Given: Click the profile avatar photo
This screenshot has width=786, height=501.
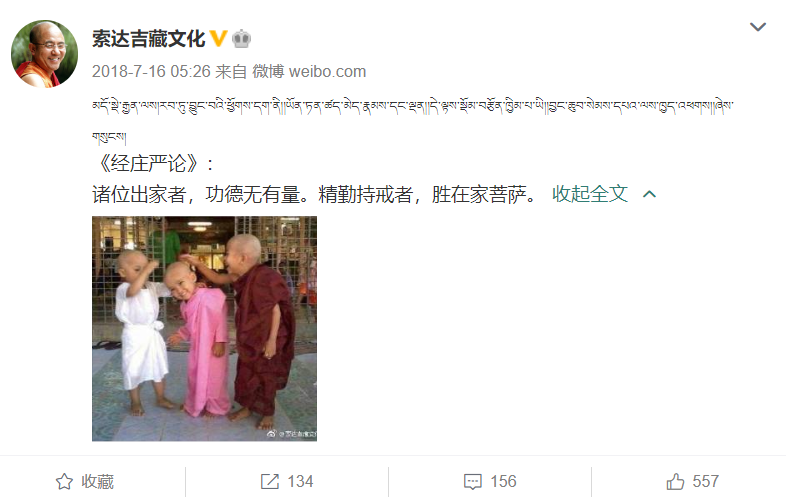Looking at the screenshot, I should click(x=45, y=54).
